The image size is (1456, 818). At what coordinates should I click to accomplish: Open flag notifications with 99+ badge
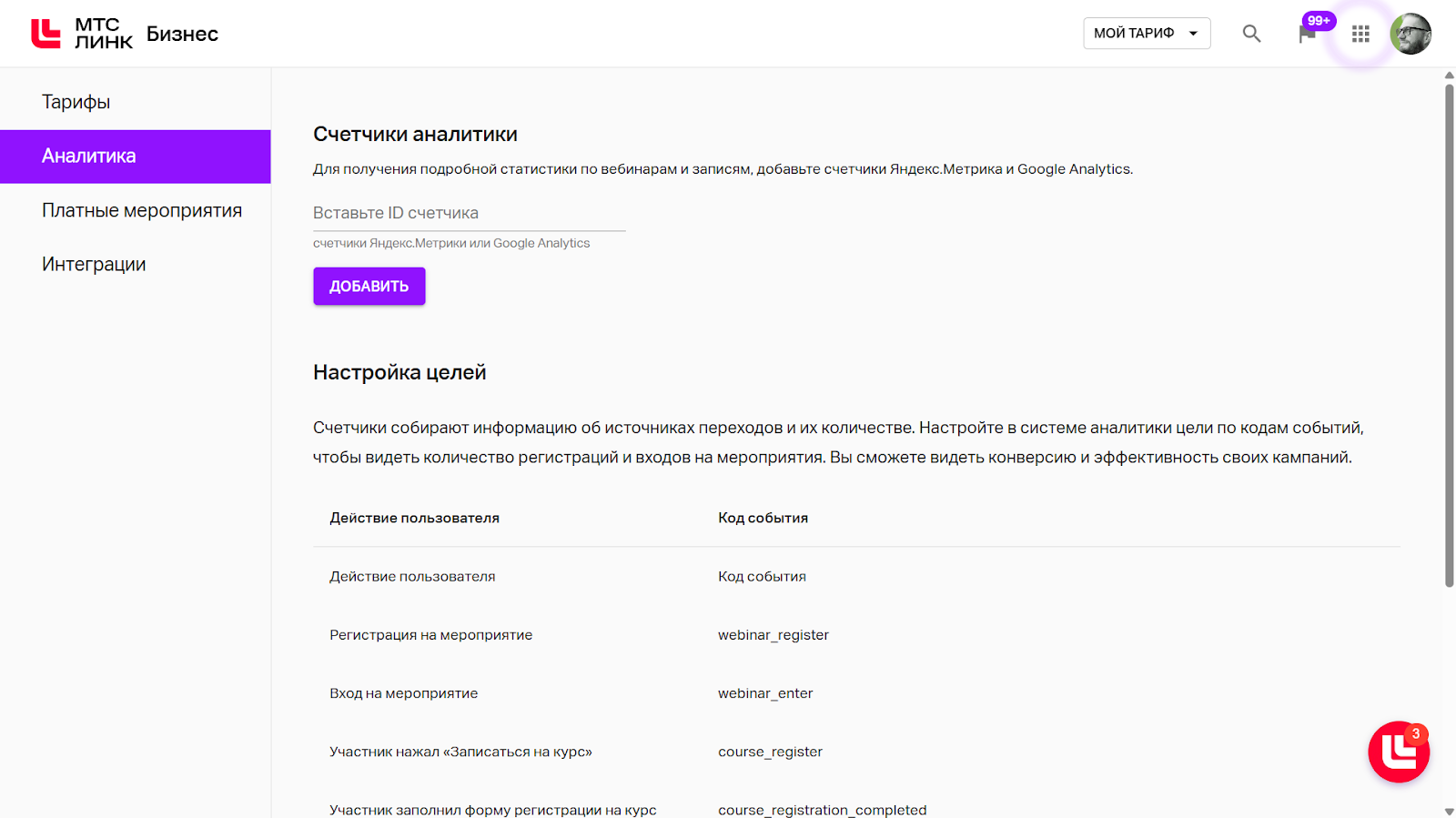click(x=1308, y=34)
